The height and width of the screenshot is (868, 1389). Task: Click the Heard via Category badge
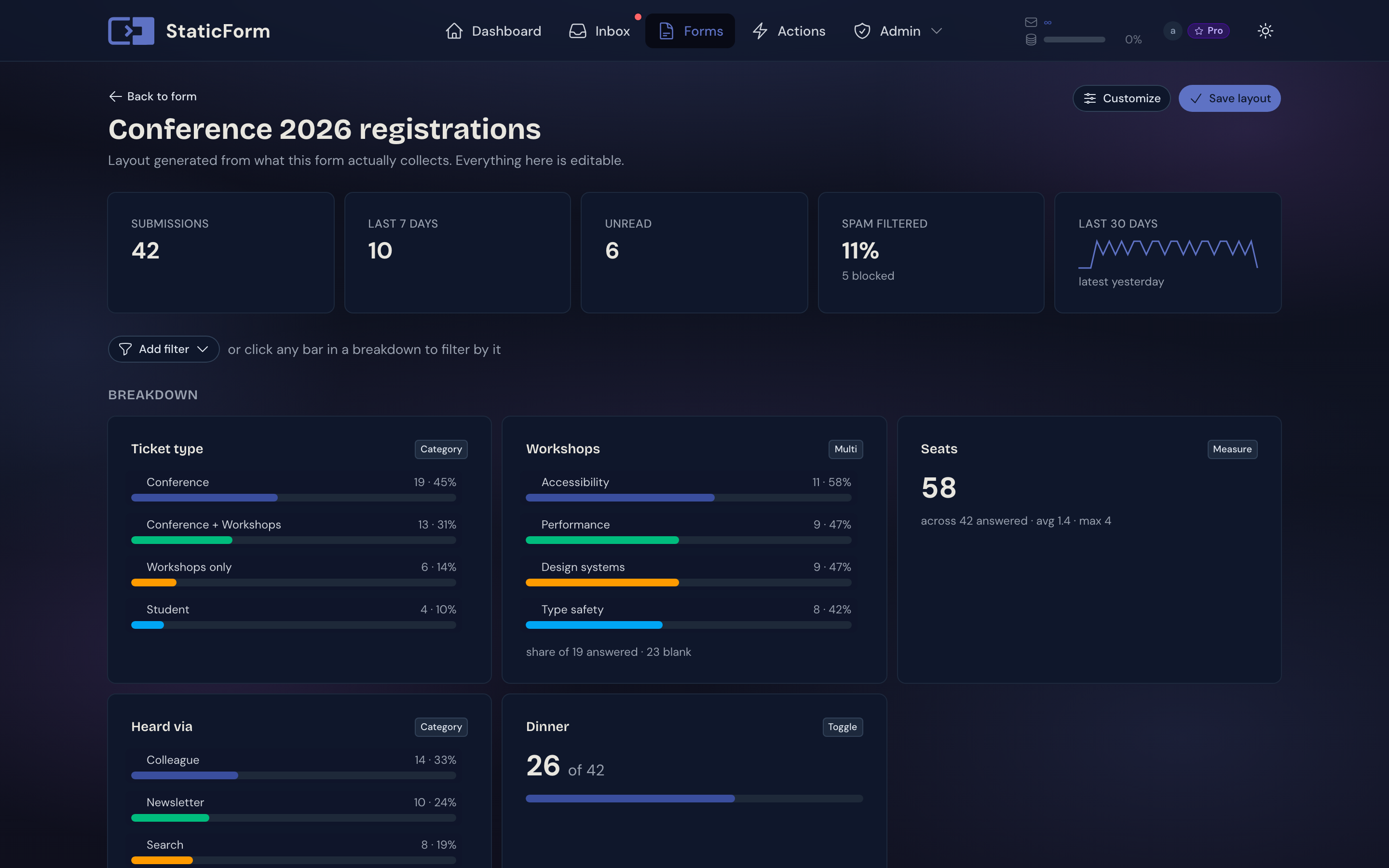coord(441,727)
